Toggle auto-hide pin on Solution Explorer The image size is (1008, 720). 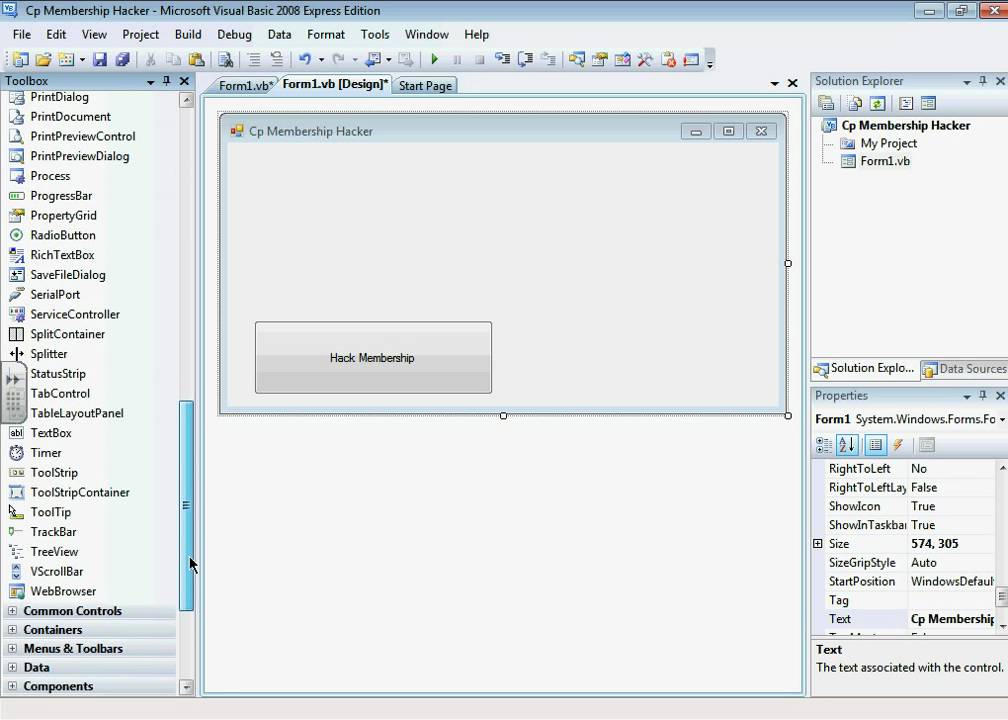pyautogui.click(x=983, y=81)
